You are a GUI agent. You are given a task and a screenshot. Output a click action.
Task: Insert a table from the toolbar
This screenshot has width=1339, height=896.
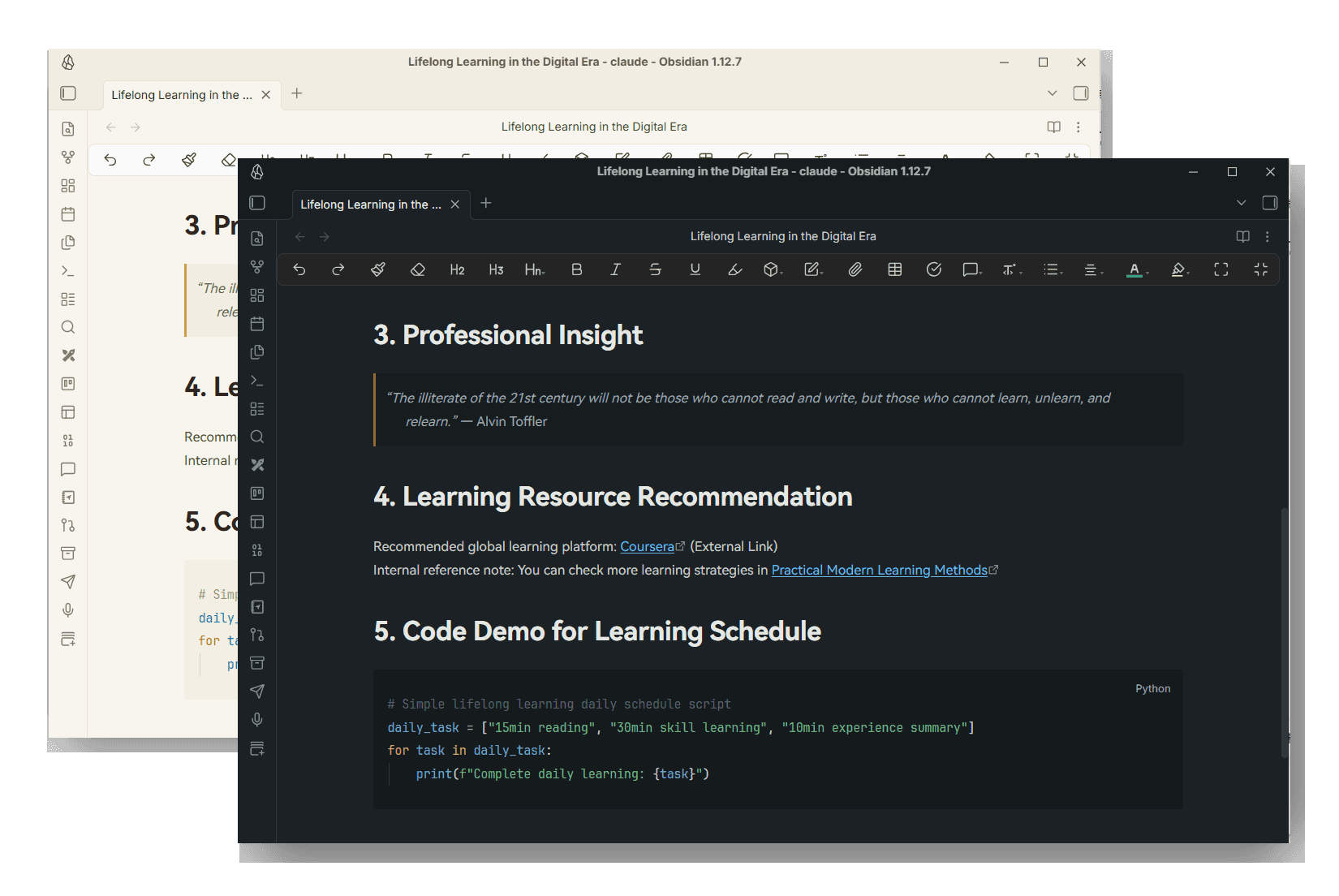[x=895, y=269]
